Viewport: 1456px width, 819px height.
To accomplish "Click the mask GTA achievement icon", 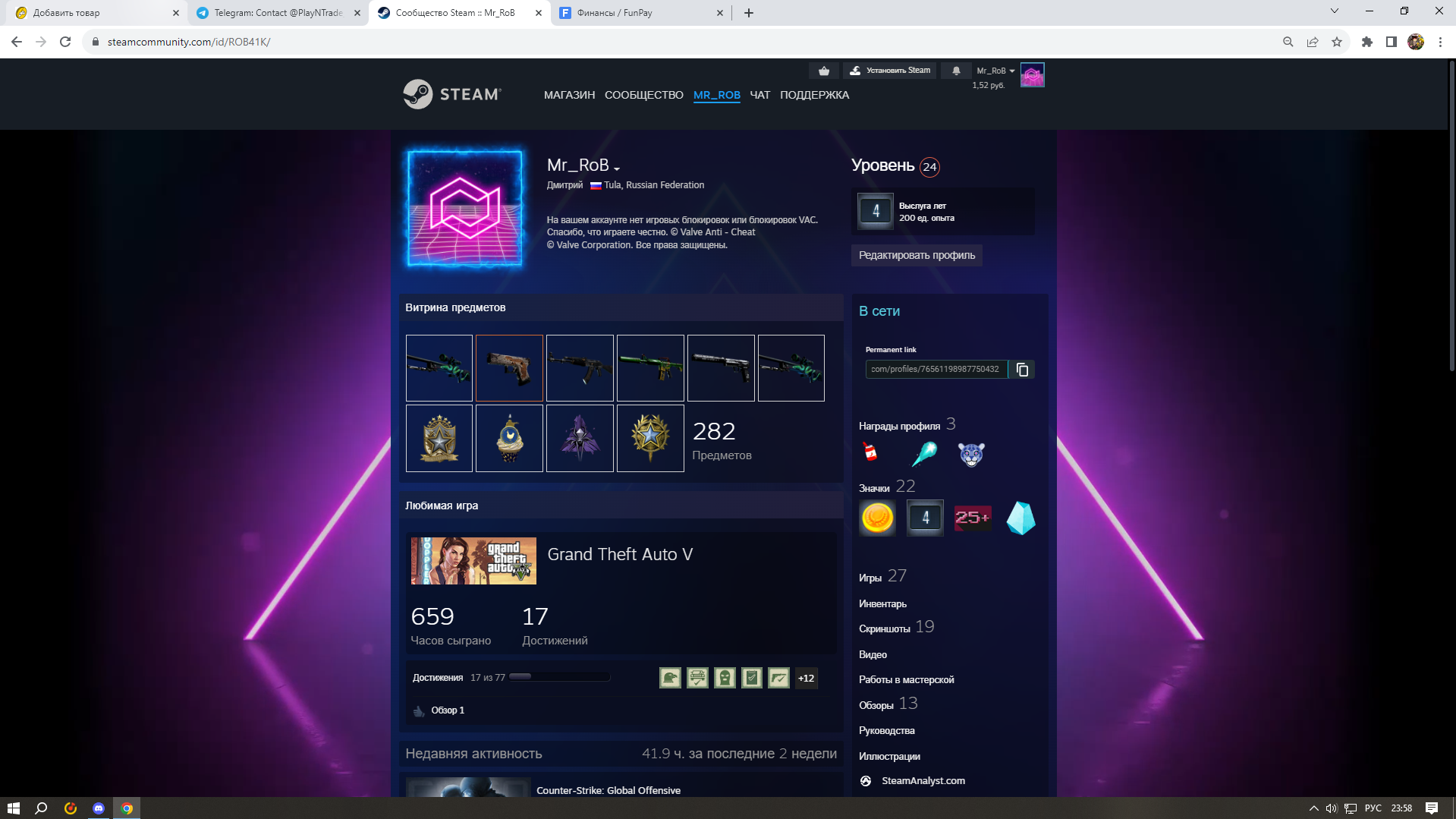I will 725,678.
